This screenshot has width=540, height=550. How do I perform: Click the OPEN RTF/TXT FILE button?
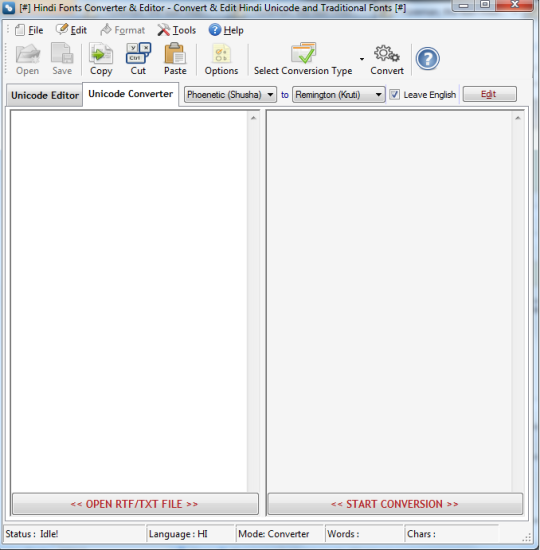coord(135,504)
